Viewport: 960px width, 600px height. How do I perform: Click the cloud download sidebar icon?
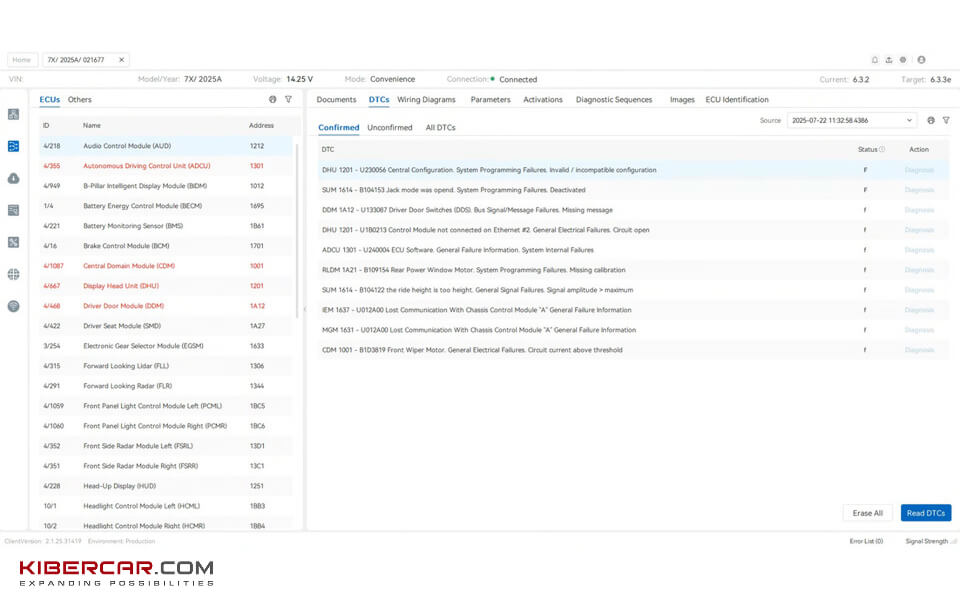click(x=13, y=178)
